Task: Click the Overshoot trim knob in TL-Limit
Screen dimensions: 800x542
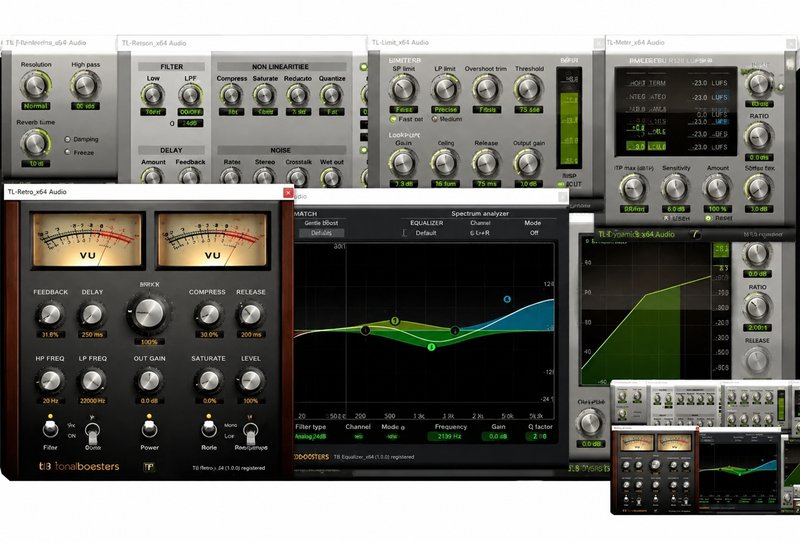Action: click(486, 89)
